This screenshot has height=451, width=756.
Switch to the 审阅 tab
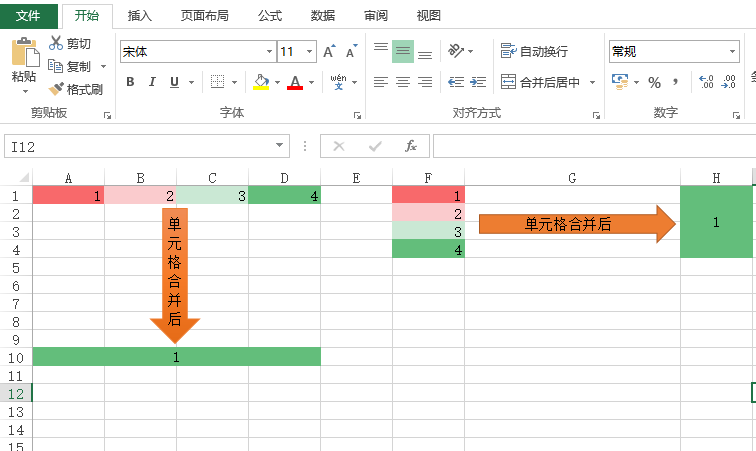(x=376, y=15)
